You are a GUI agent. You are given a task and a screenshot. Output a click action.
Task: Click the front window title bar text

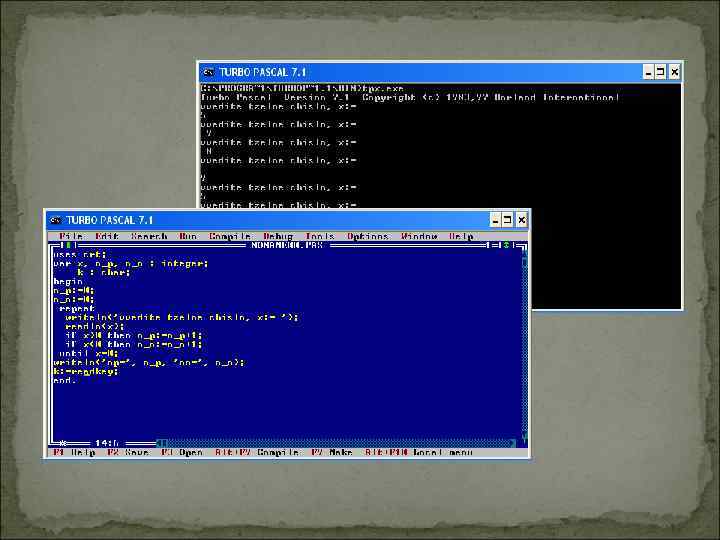(109, 220)
